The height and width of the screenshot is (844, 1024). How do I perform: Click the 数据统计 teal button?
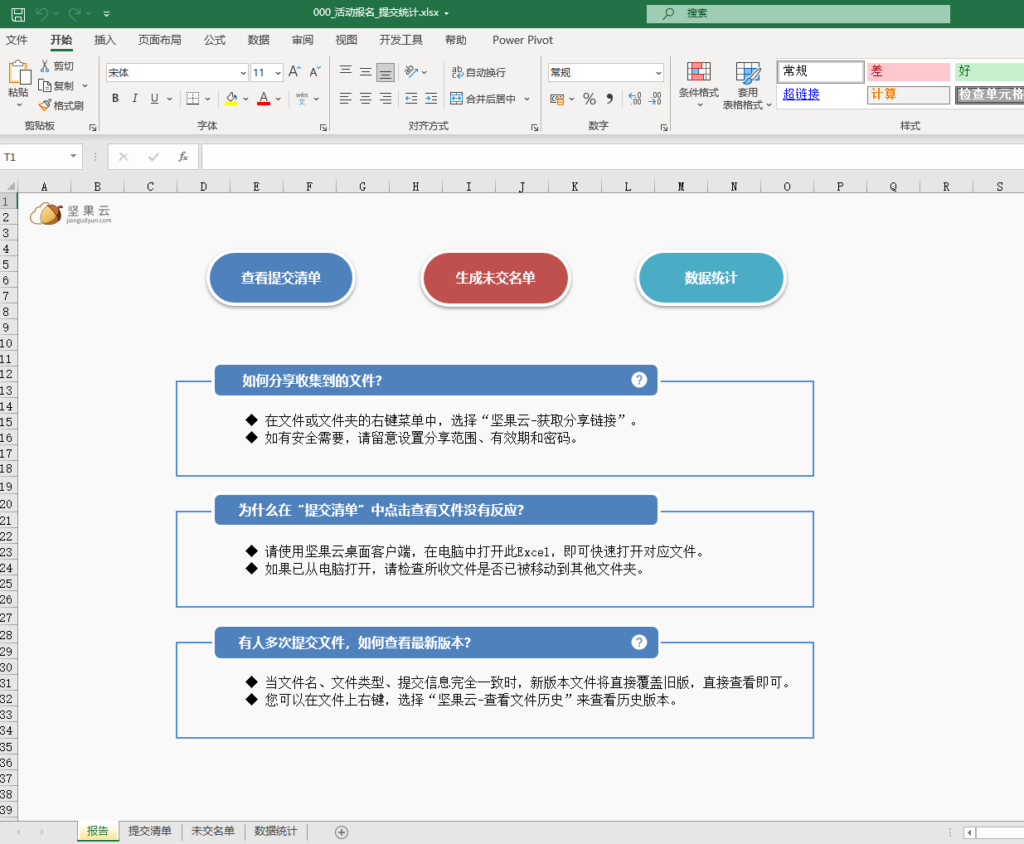[711, 278]
